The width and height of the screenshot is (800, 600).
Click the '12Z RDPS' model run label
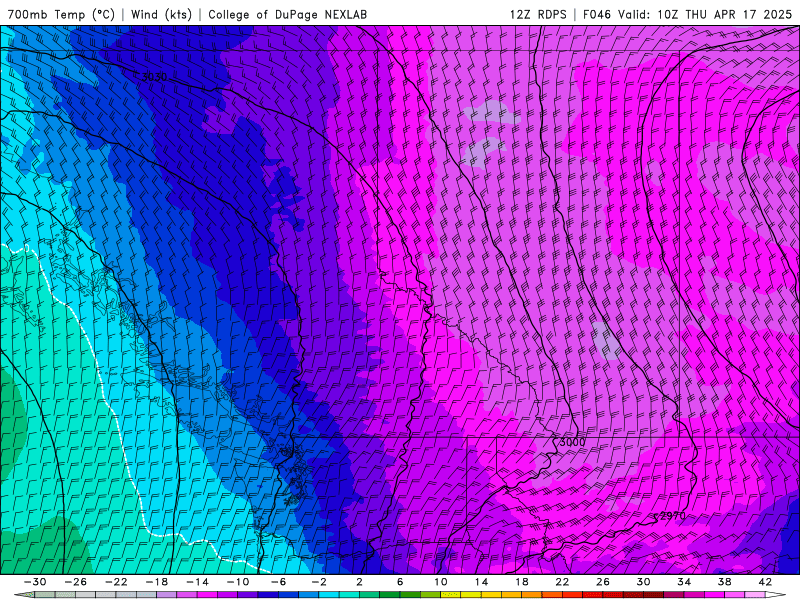pos(538,14)
